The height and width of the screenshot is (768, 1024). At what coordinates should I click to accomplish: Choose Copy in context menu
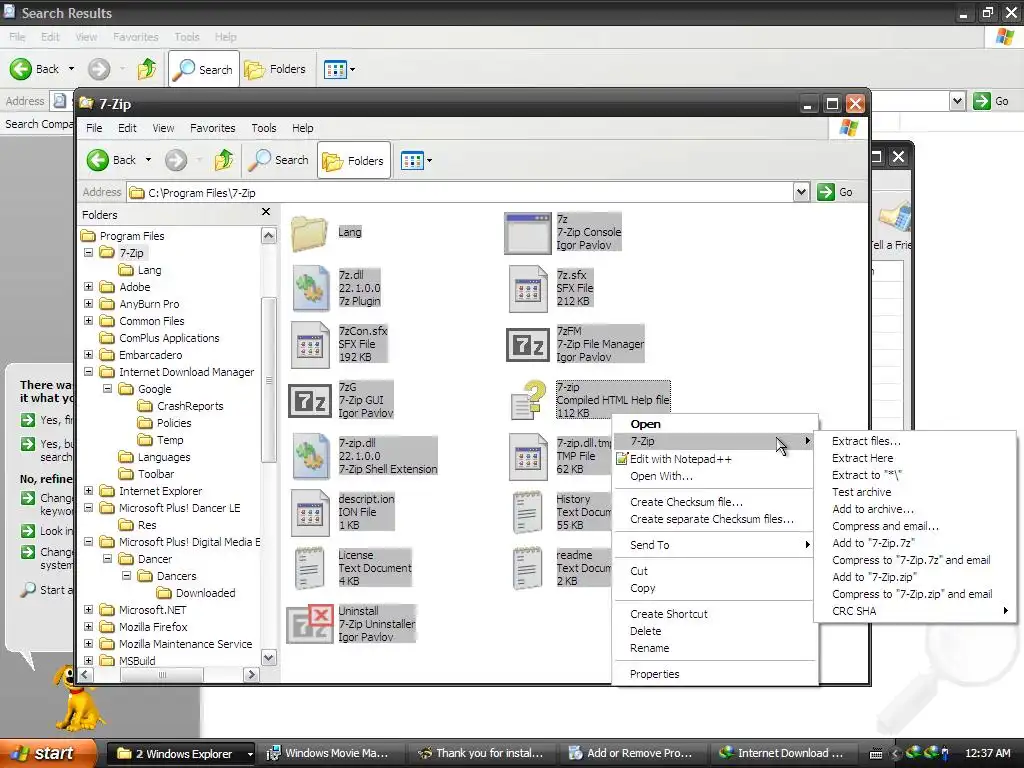714,588
